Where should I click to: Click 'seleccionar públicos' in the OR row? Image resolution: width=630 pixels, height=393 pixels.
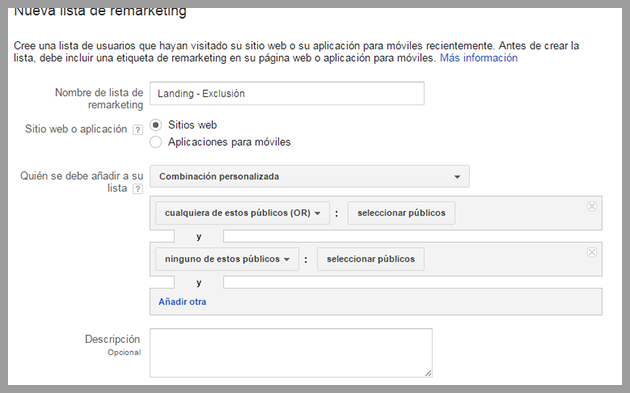coord(401,213)
